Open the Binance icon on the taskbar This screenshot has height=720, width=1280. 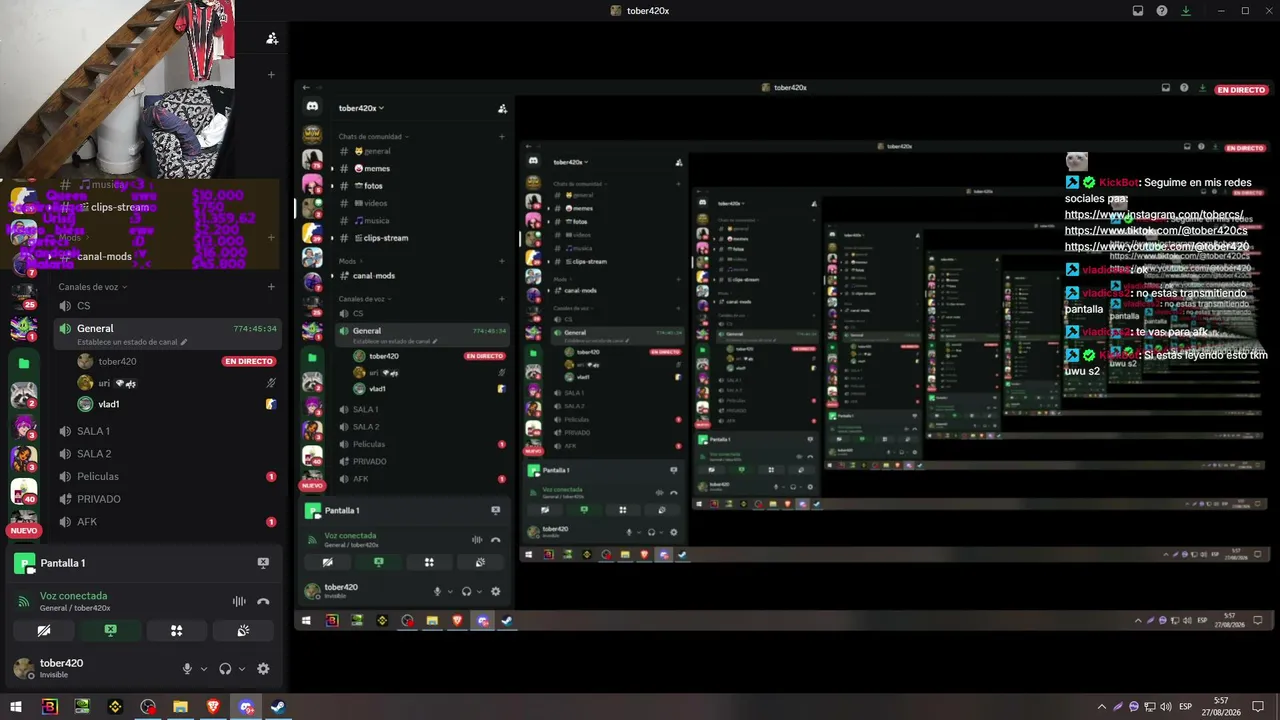115,707
